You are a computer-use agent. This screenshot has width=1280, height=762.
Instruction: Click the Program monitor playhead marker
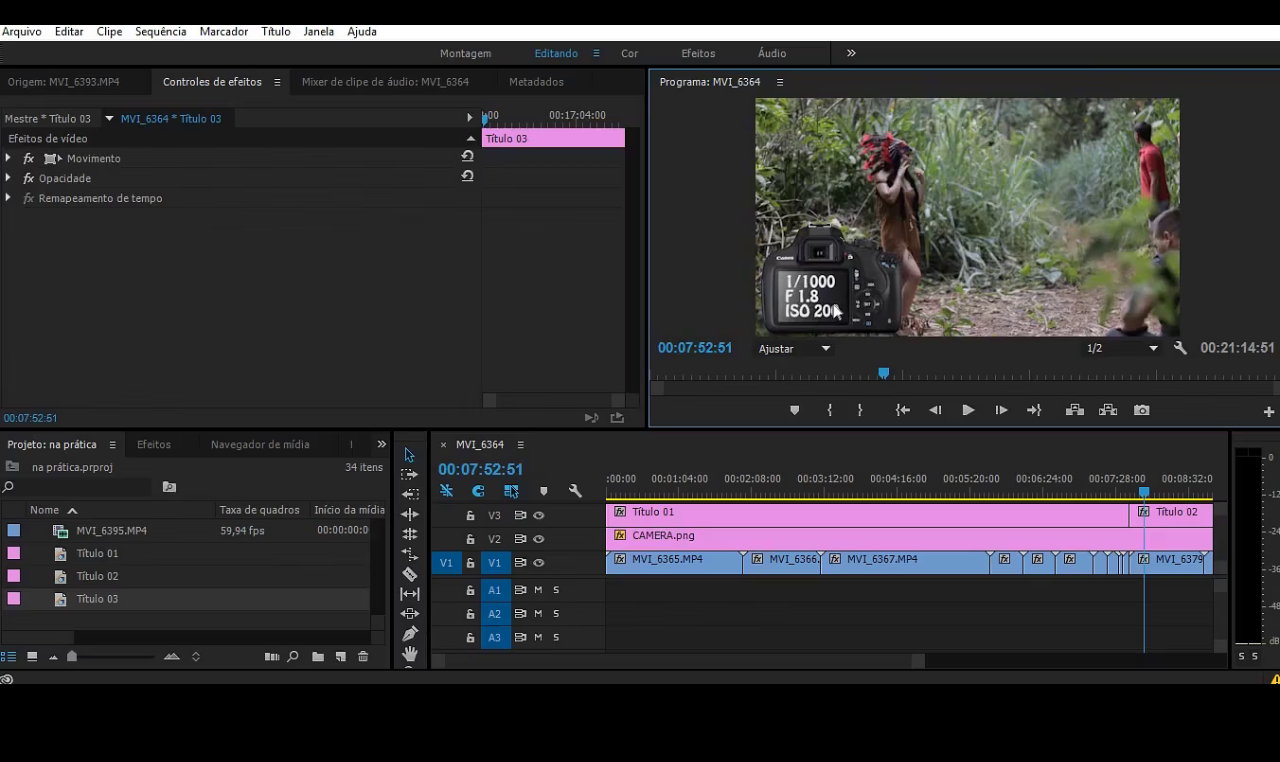[883, 373]
